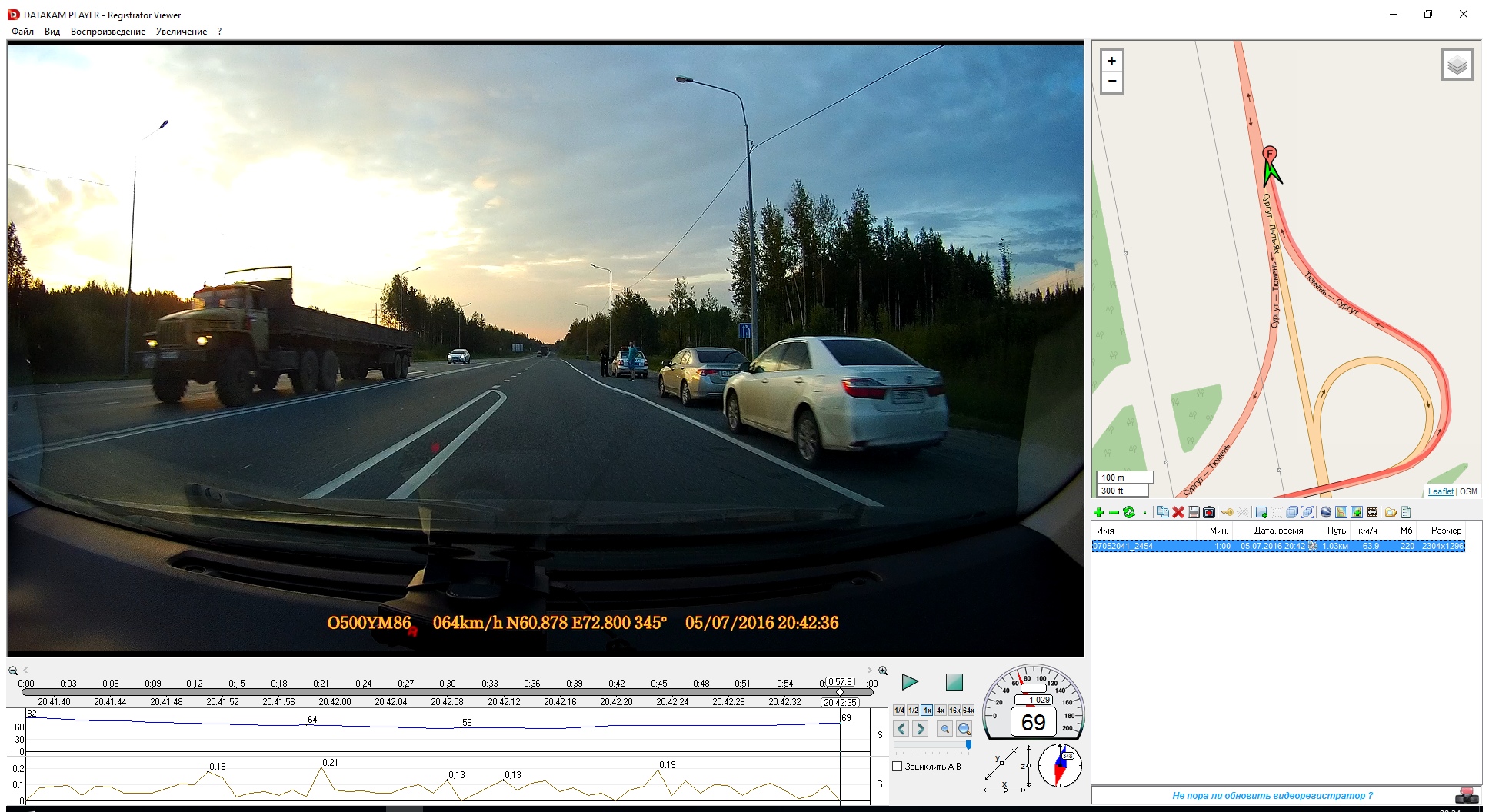Screen dimensions: 1489x812
Task: Click the red X delete icon
Action: [x=1178, y=513]
